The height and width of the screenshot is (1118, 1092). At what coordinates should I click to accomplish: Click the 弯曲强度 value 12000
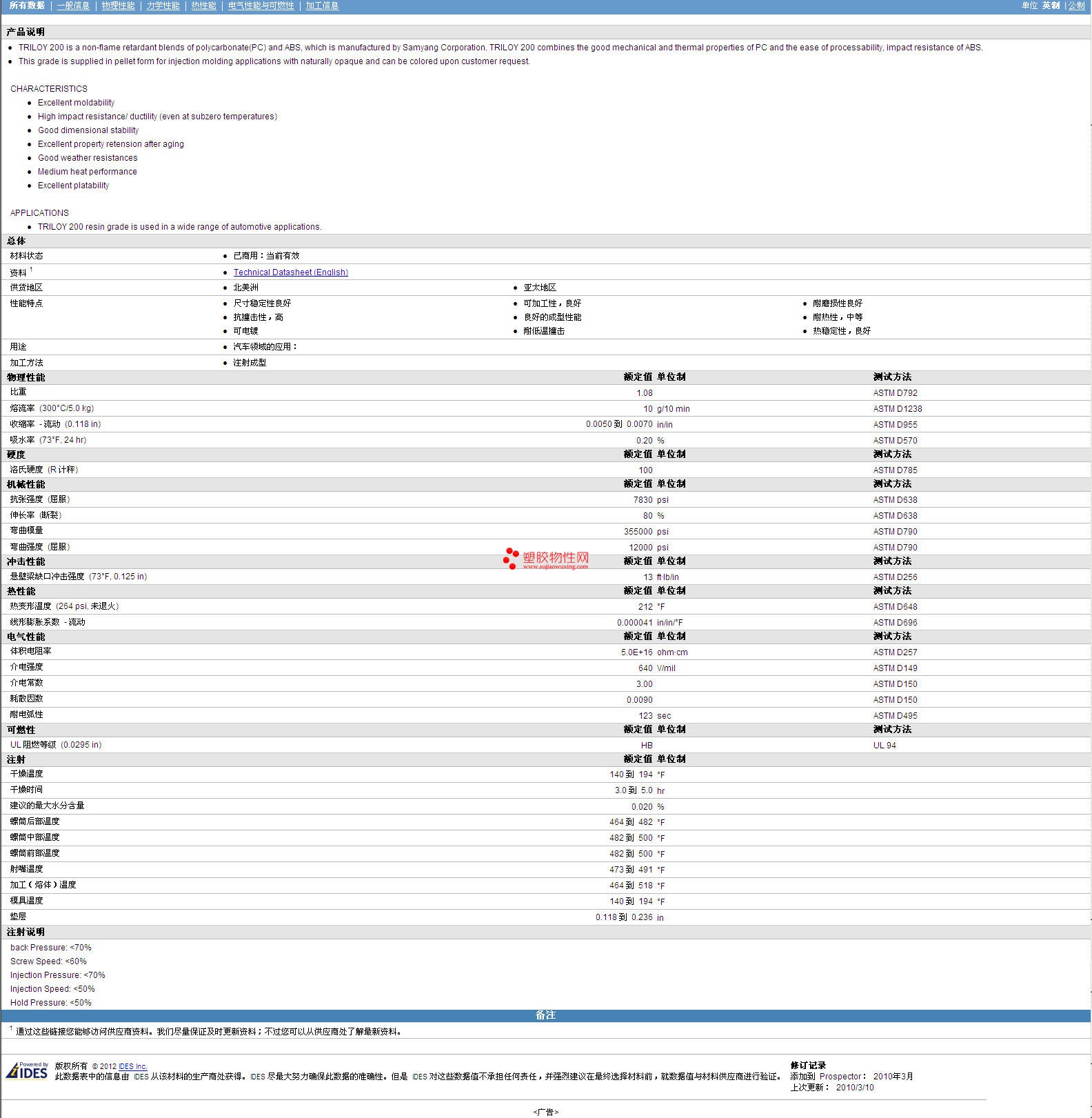640,548
